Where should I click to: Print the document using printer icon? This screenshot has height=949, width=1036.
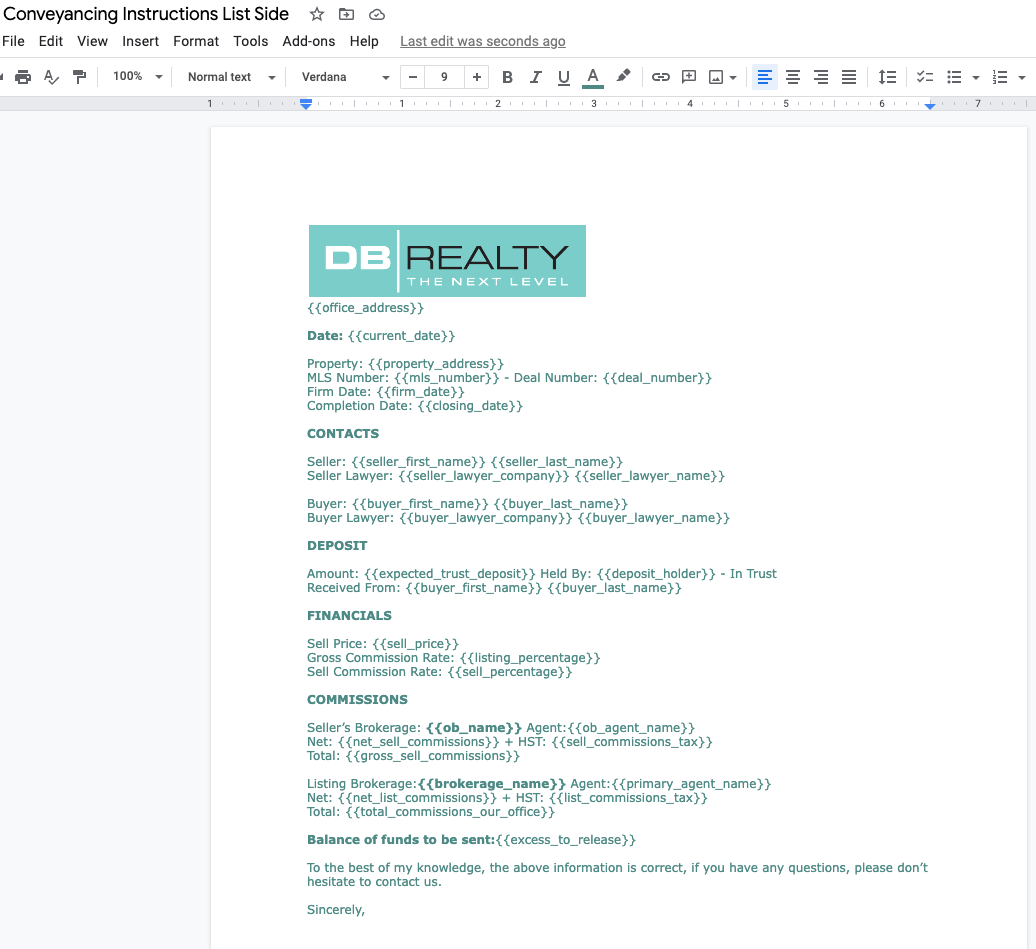tap(23, 77)
